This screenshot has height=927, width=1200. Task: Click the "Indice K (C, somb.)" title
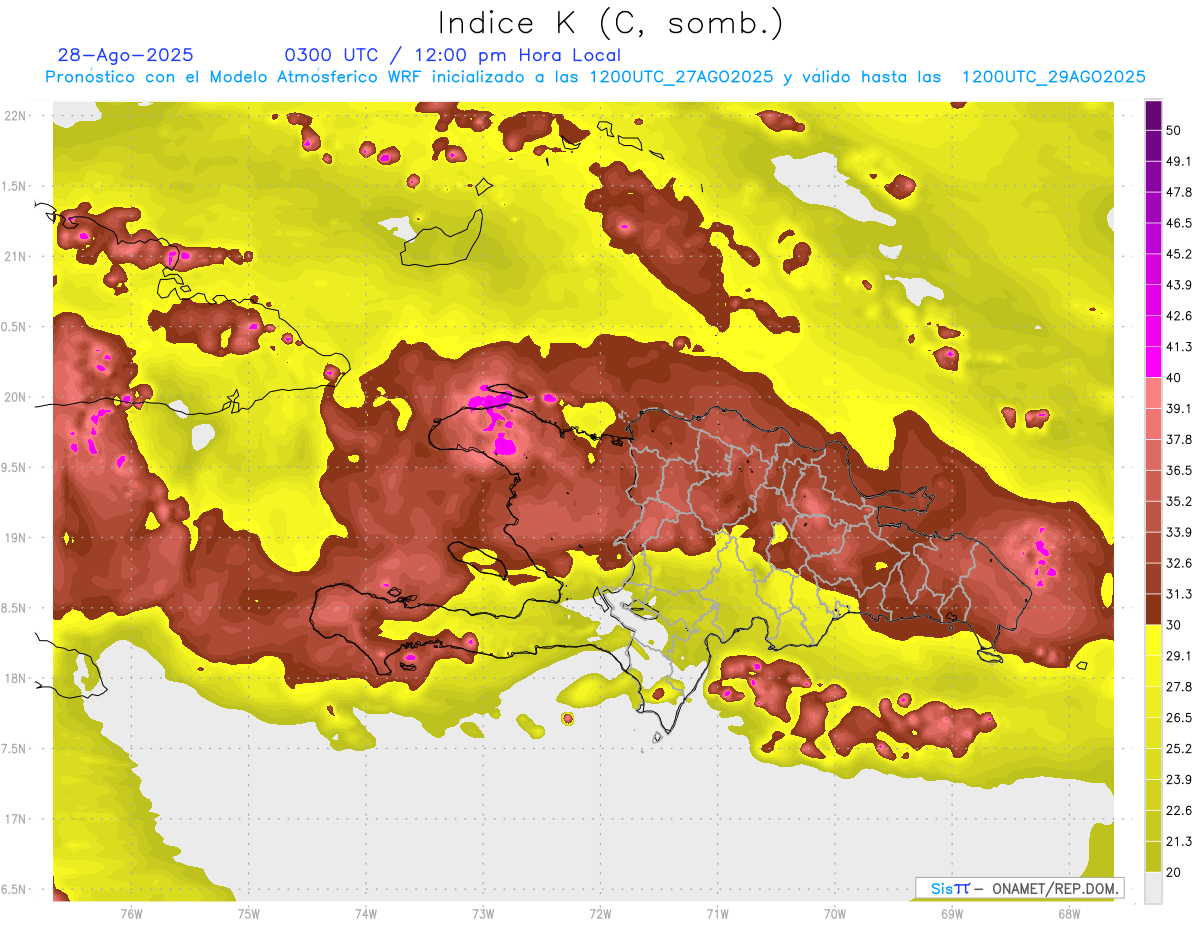click(x=610, y=22)
